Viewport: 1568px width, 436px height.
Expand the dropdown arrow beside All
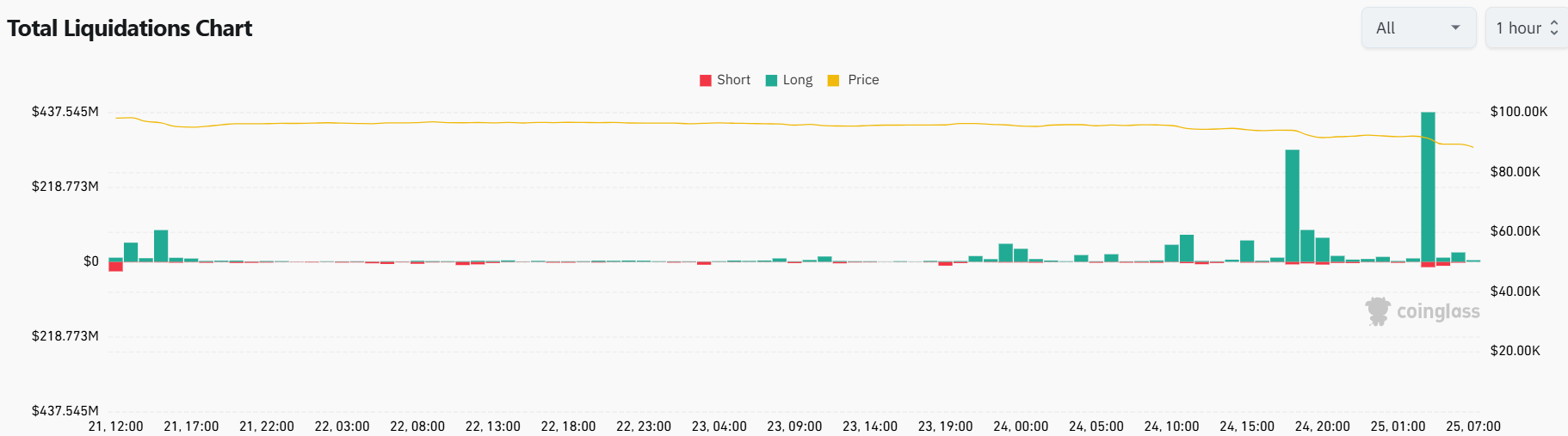pos(1455,28)
